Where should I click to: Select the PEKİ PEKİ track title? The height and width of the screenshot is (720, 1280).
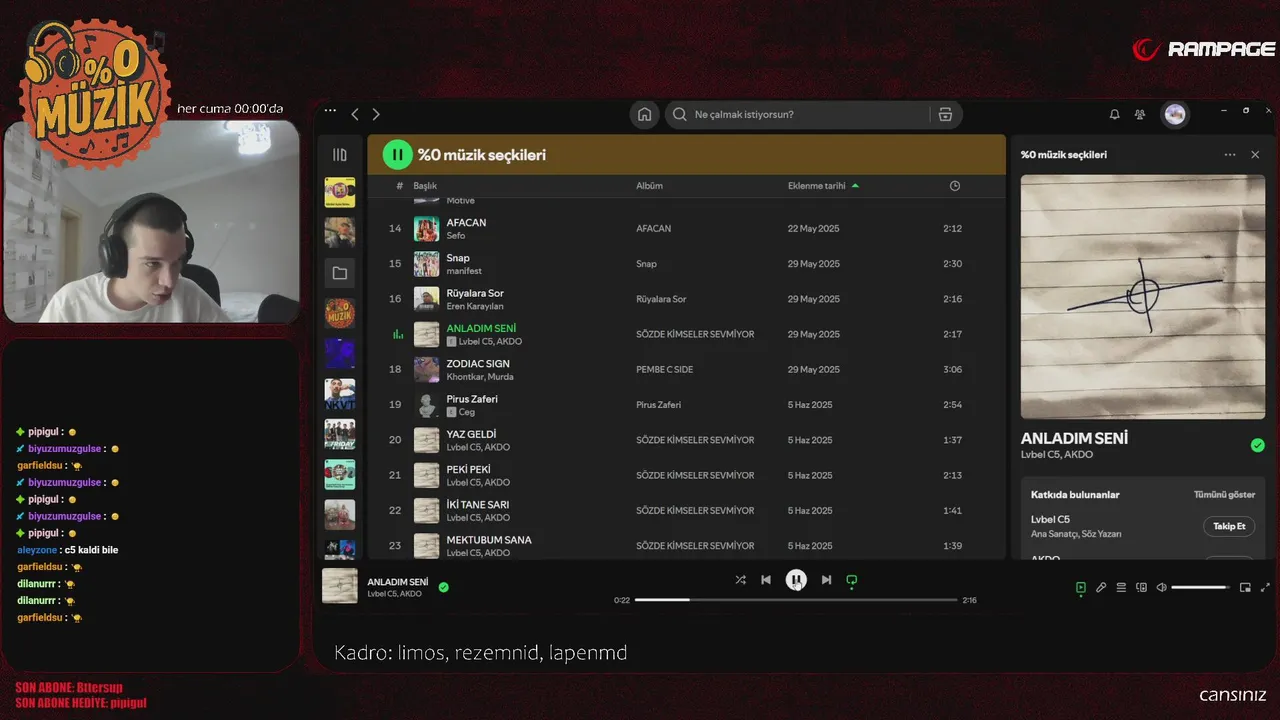[x=468, y=469]
